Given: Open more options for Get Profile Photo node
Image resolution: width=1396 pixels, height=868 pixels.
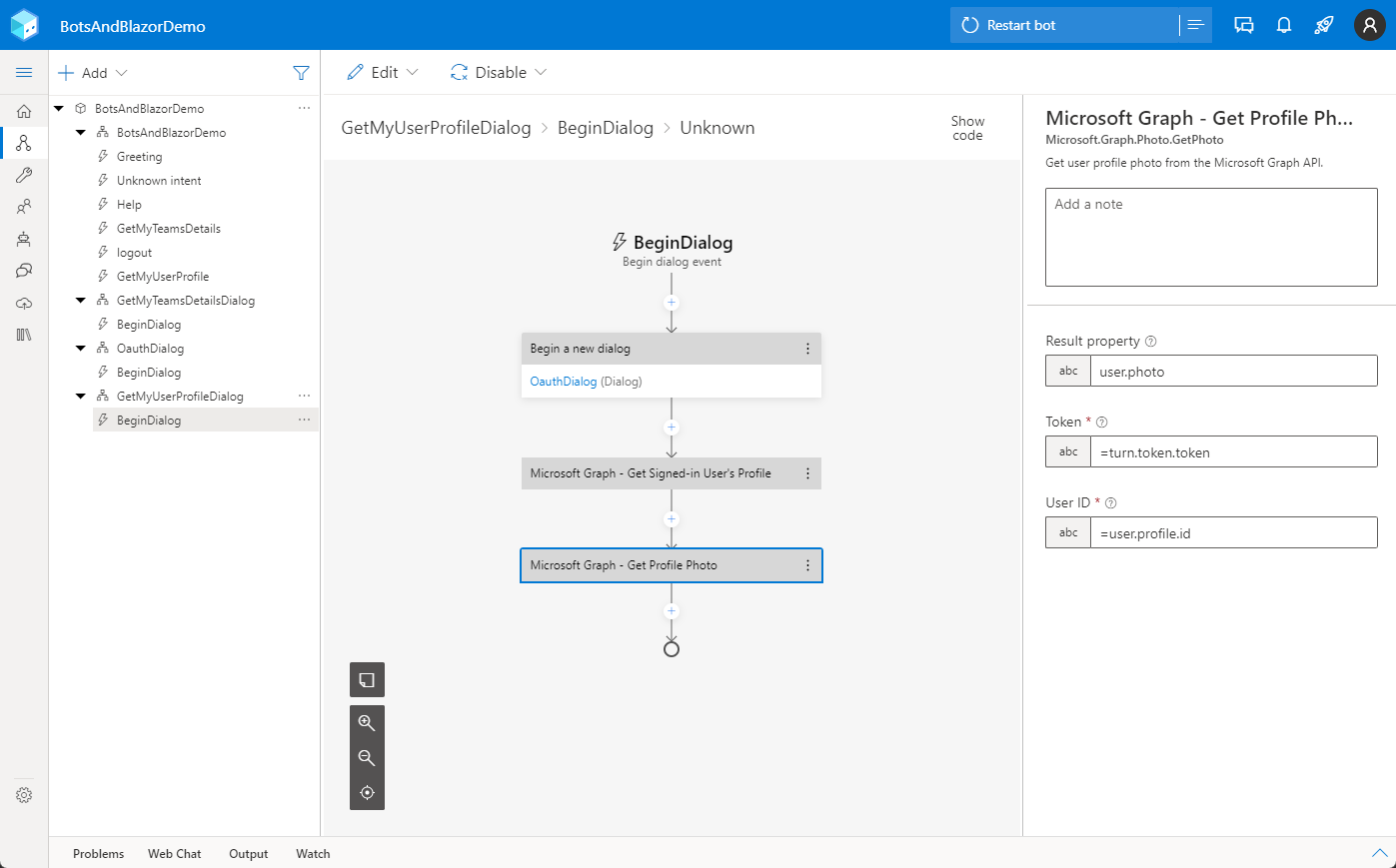Looking at the screenshot, I should [x=807, y=565].
